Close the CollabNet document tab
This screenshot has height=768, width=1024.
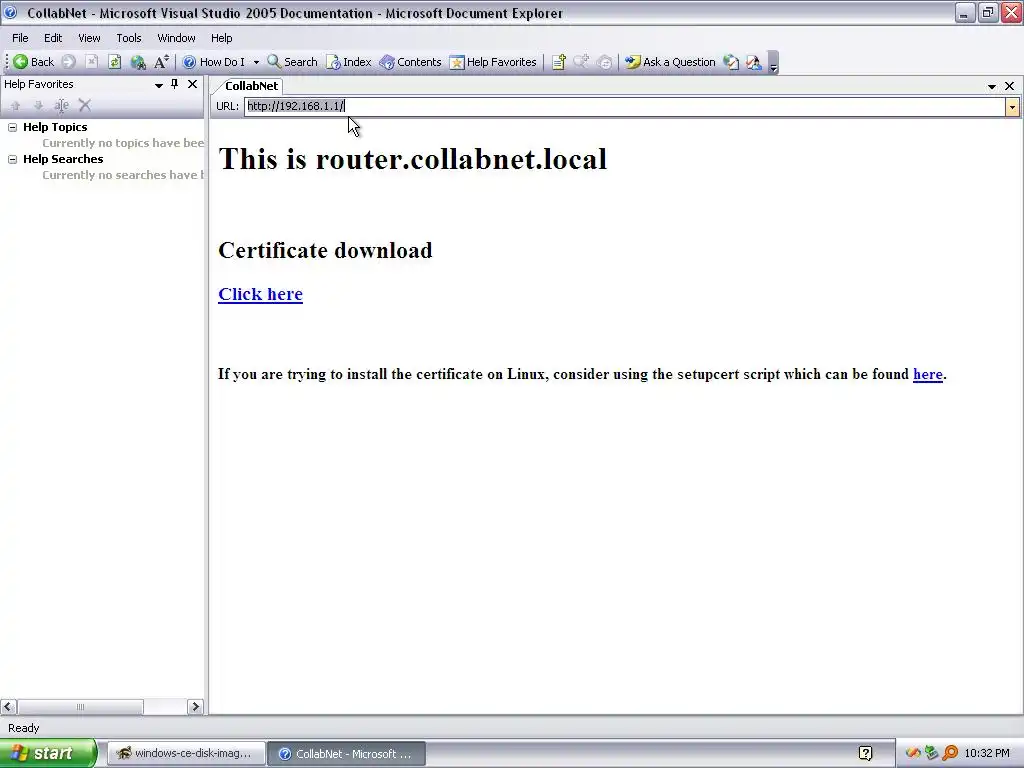pos(1010,86)
